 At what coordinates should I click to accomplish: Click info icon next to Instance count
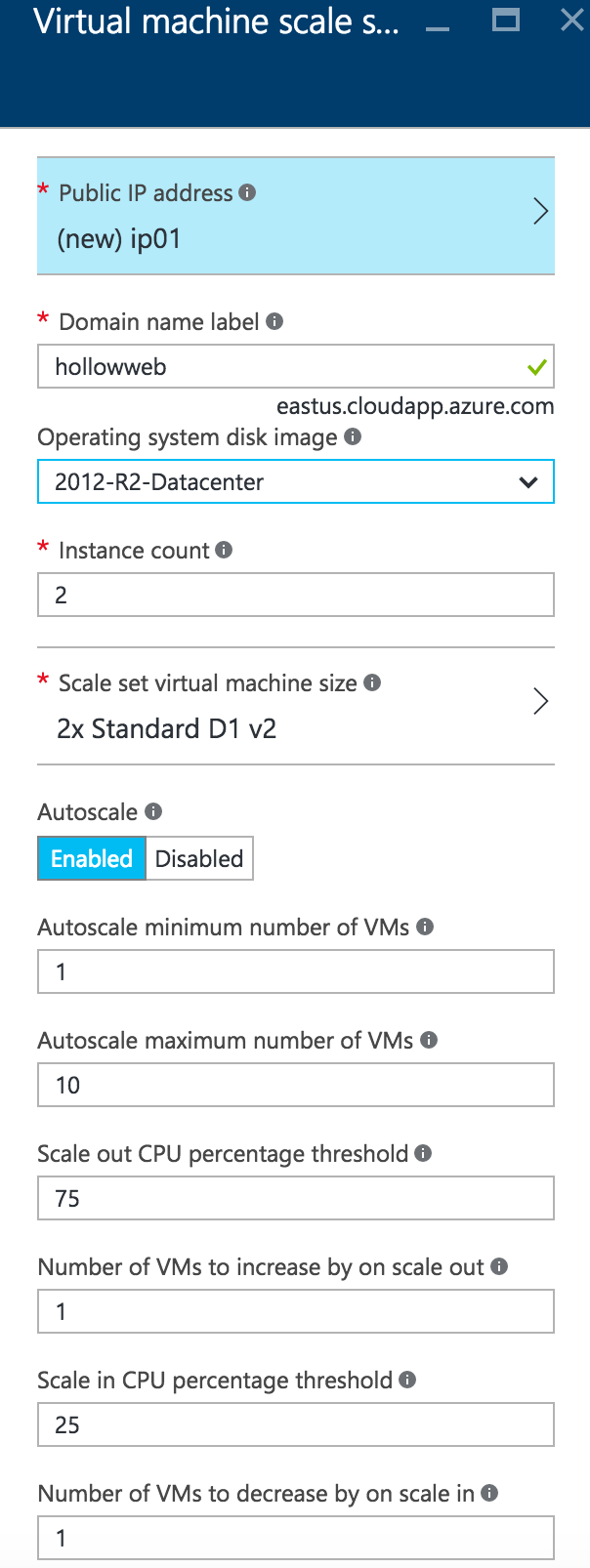coord(224,550)
